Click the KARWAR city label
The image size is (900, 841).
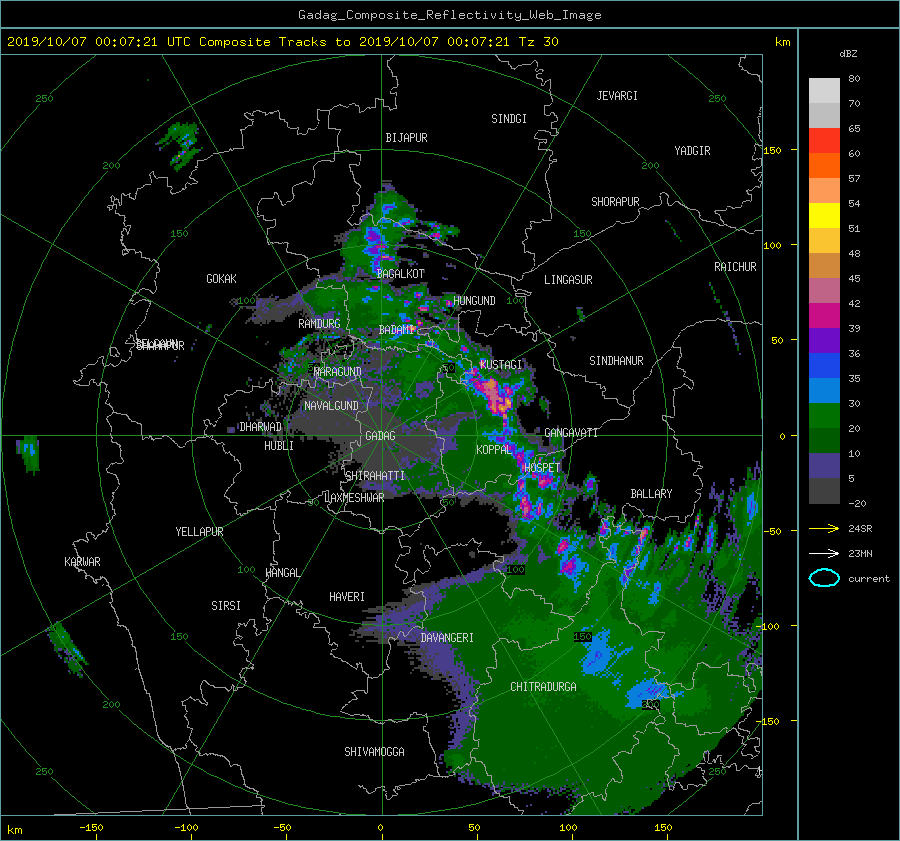tap(82, 561)
